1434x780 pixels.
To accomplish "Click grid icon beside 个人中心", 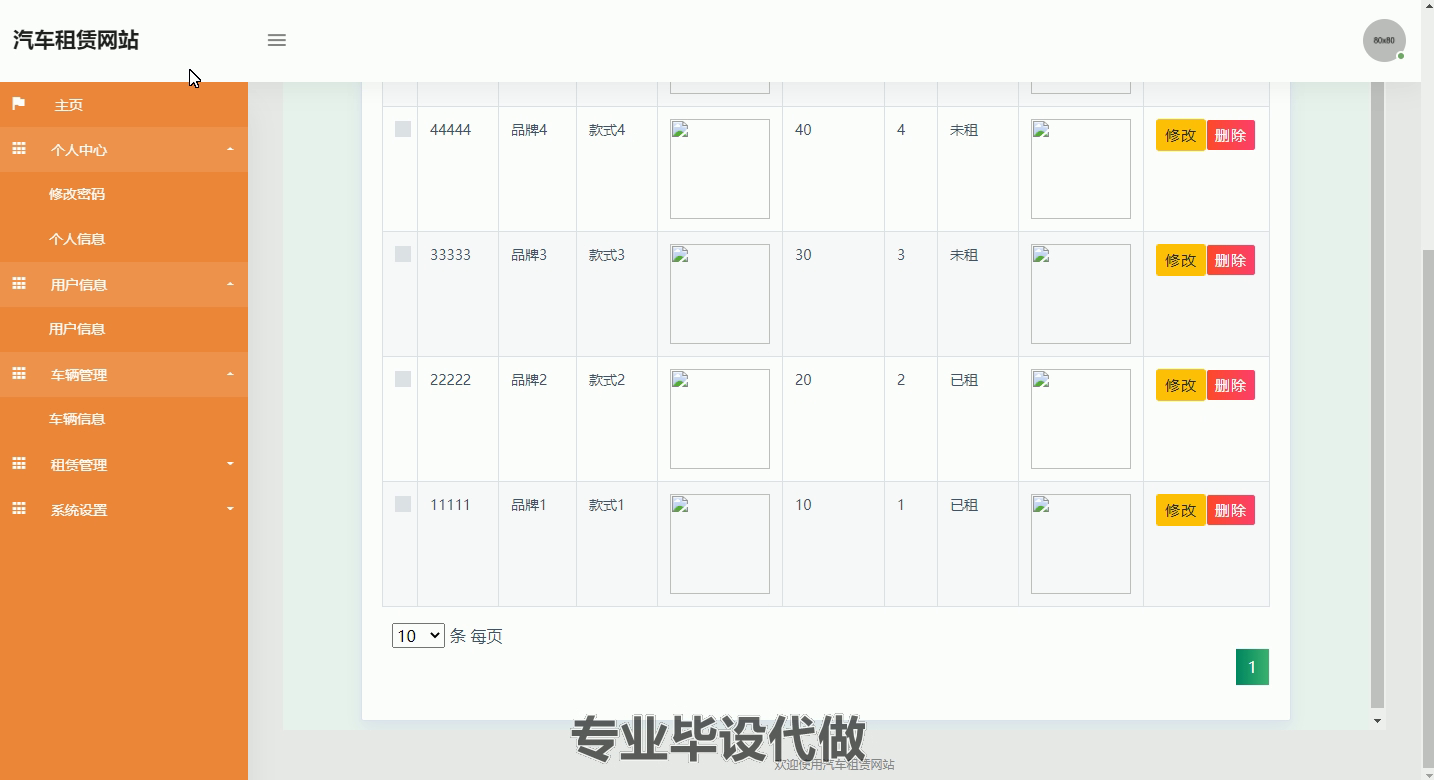I will click(x=18, y=149).
